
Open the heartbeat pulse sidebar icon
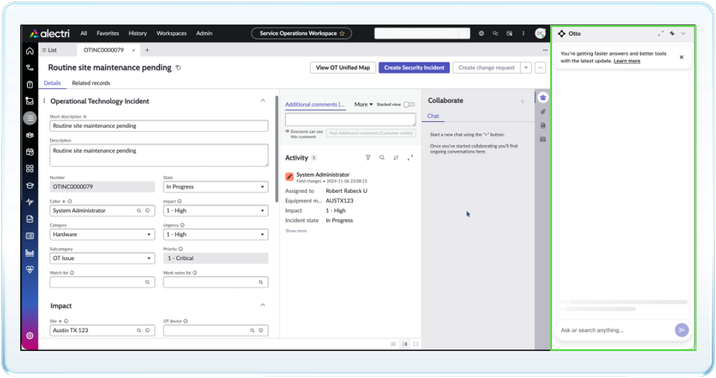[30, 202]
